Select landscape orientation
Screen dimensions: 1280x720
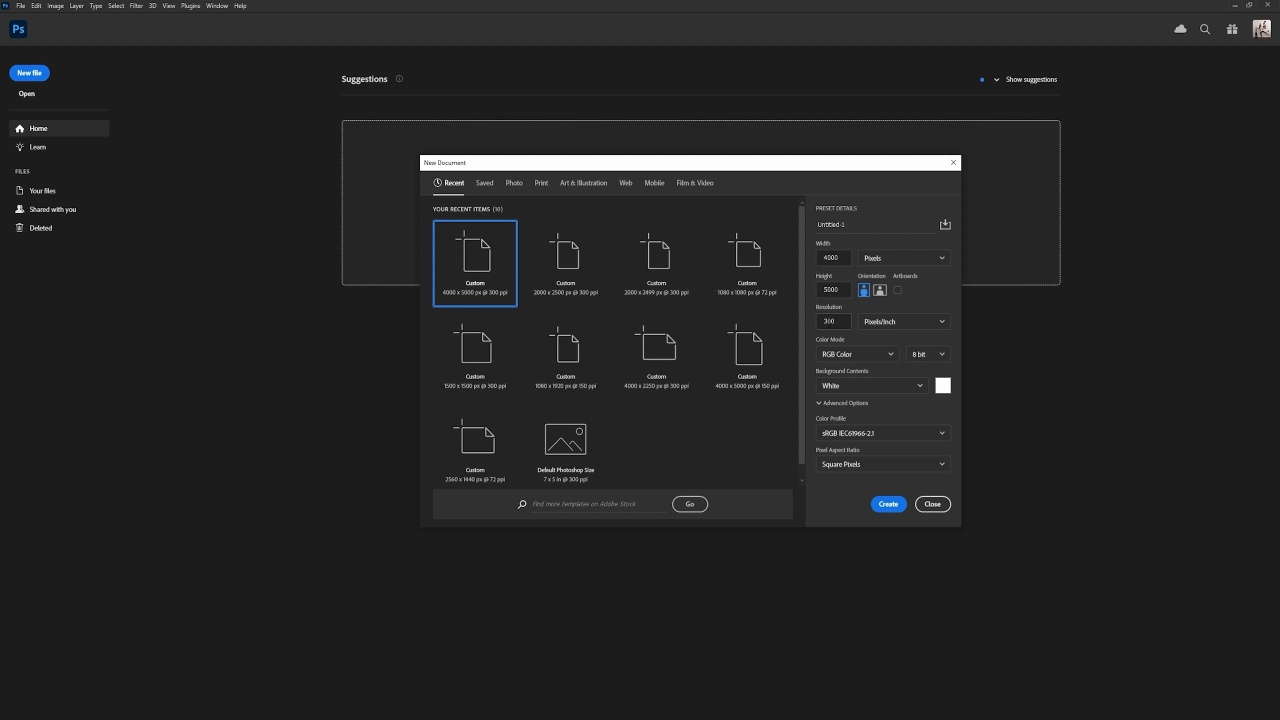[880, 290]
